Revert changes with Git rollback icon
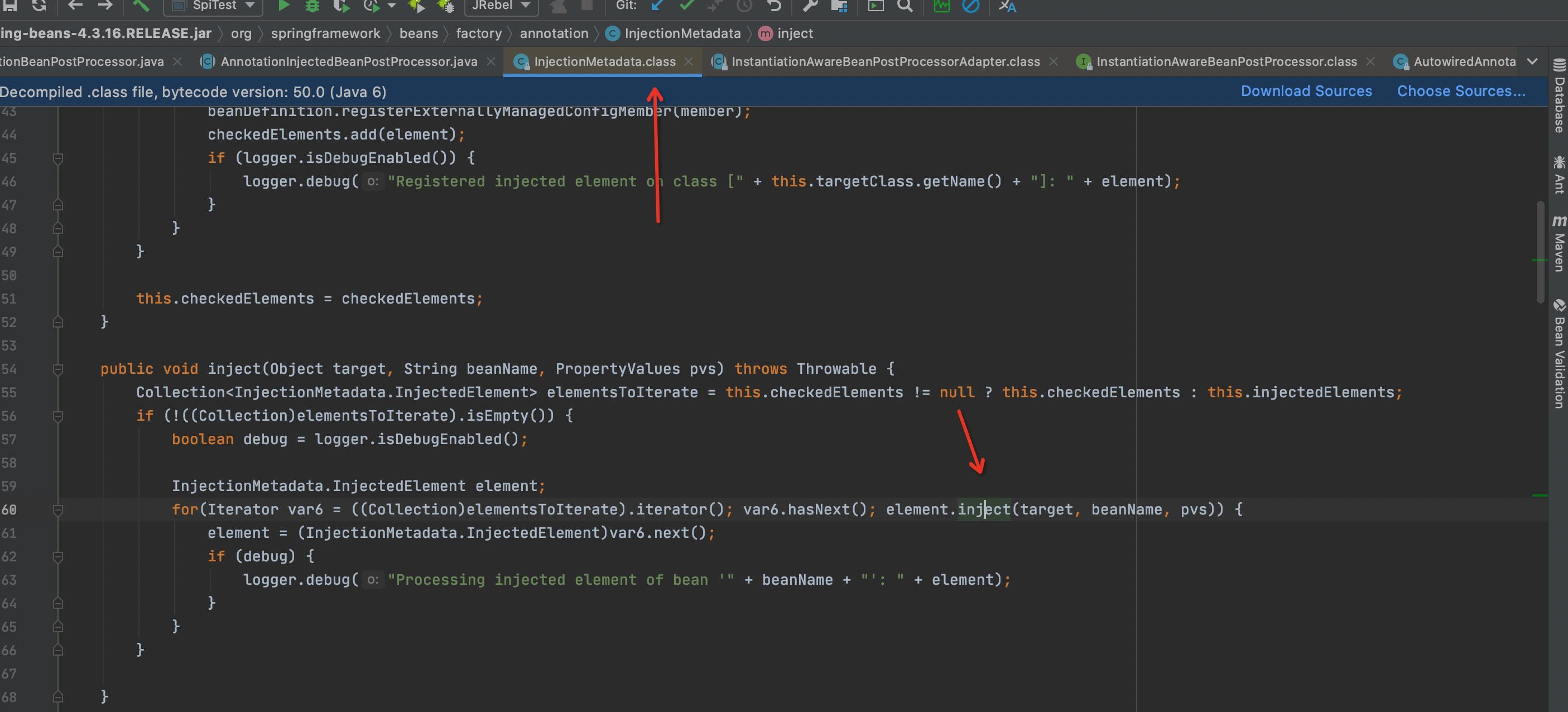 pos(773,6)
